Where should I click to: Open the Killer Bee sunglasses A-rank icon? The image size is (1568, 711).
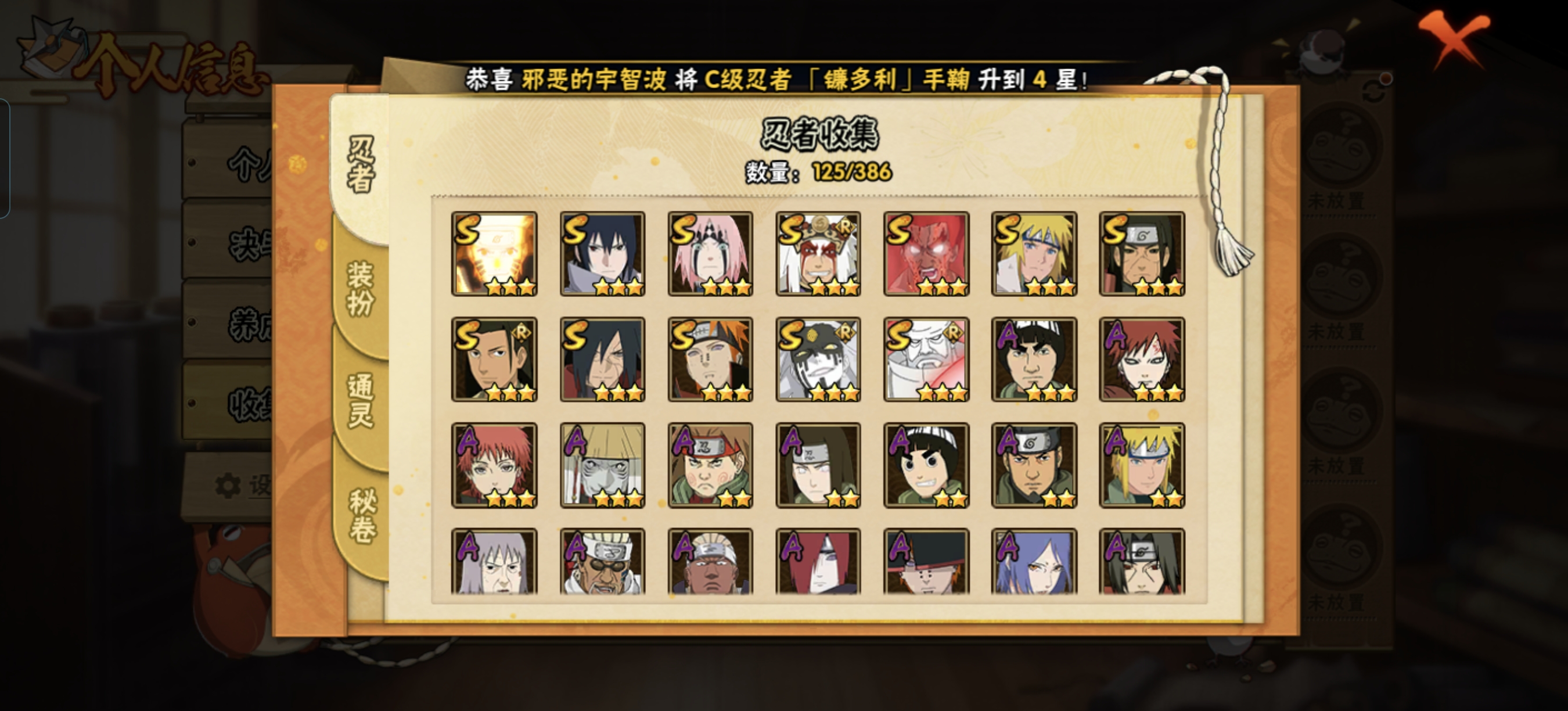pos(602,561)
